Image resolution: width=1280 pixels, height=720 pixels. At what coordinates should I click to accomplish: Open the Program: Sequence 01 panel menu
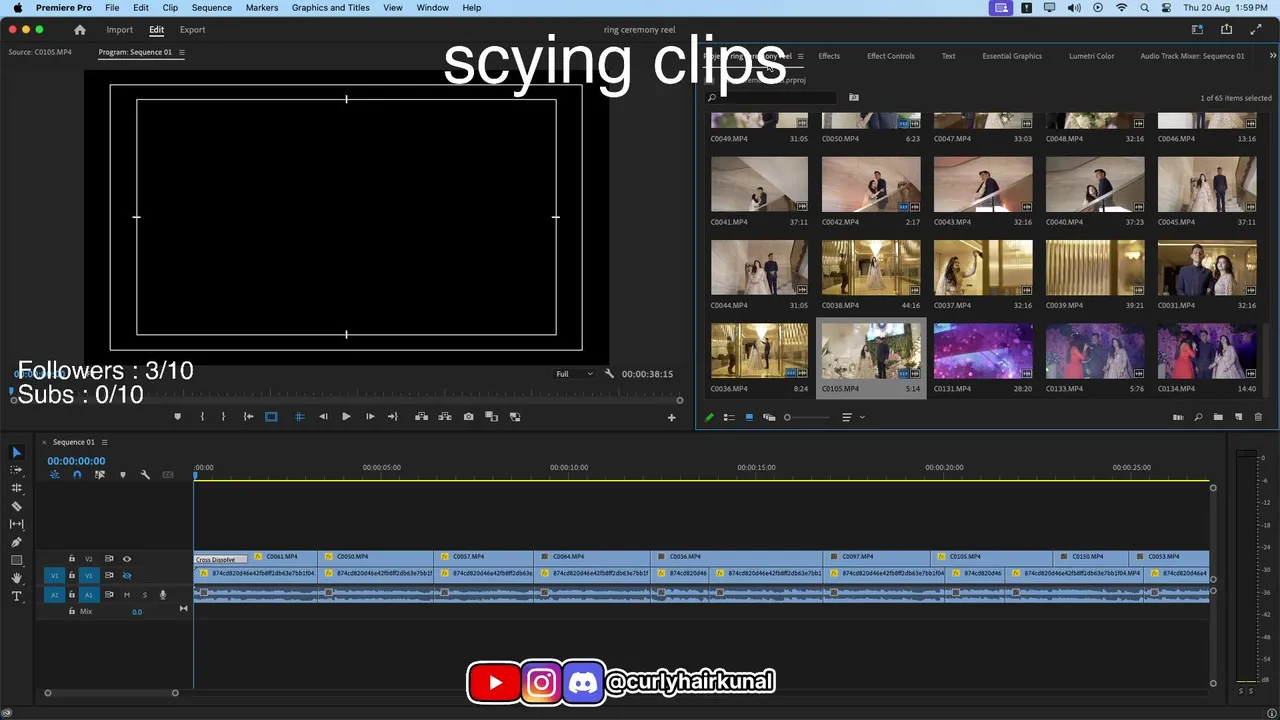point(181,52)
